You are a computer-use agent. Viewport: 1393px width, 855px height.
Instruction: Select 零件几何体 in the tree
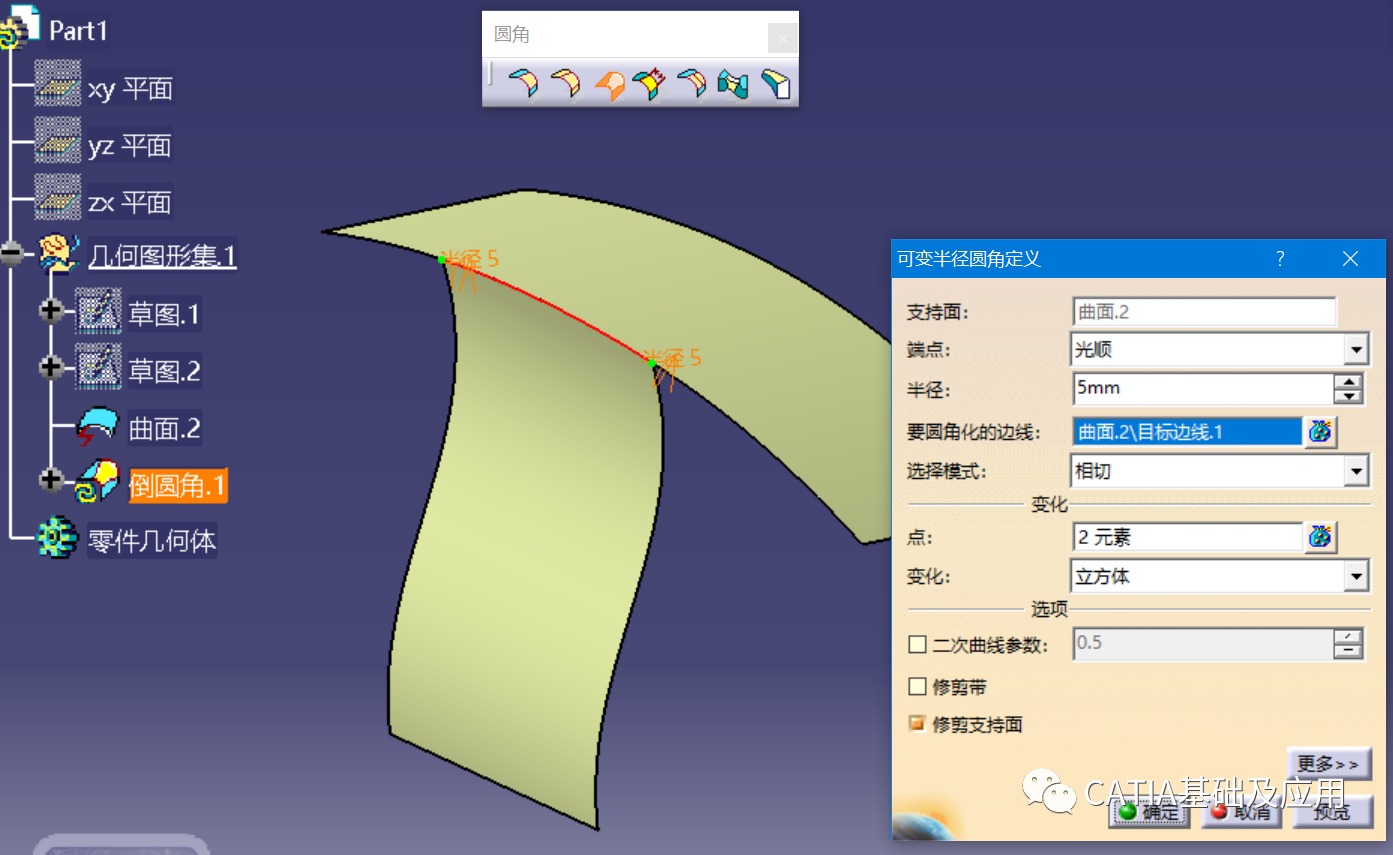(x=151, y=541)
